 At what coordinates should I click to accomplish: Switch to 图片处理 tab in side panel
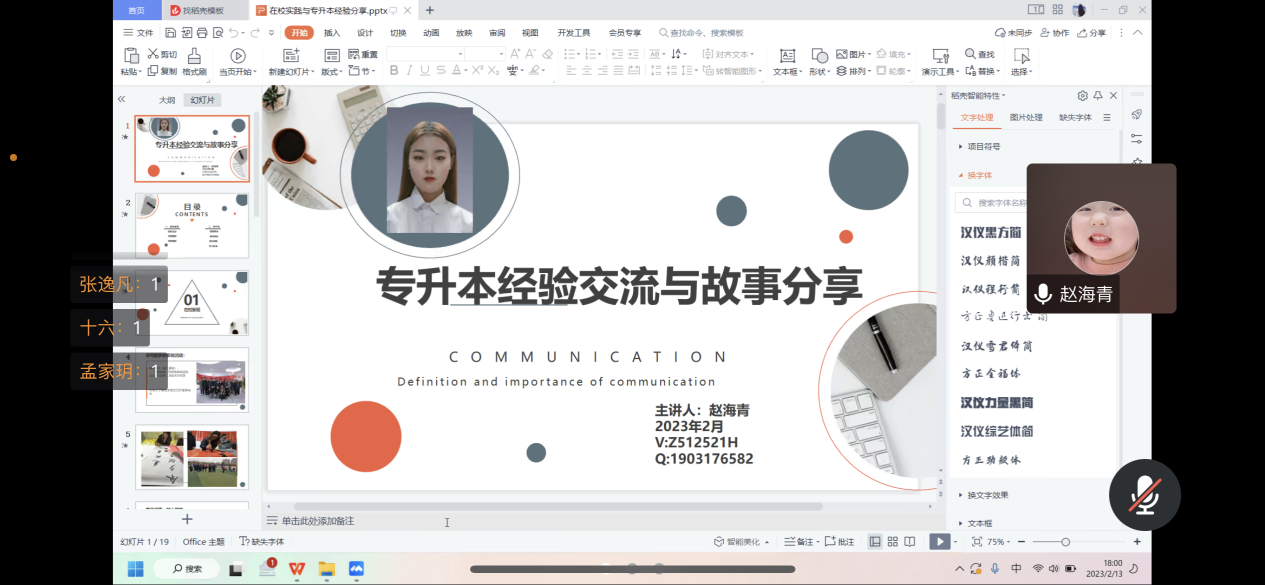(x=1026, y=118)
